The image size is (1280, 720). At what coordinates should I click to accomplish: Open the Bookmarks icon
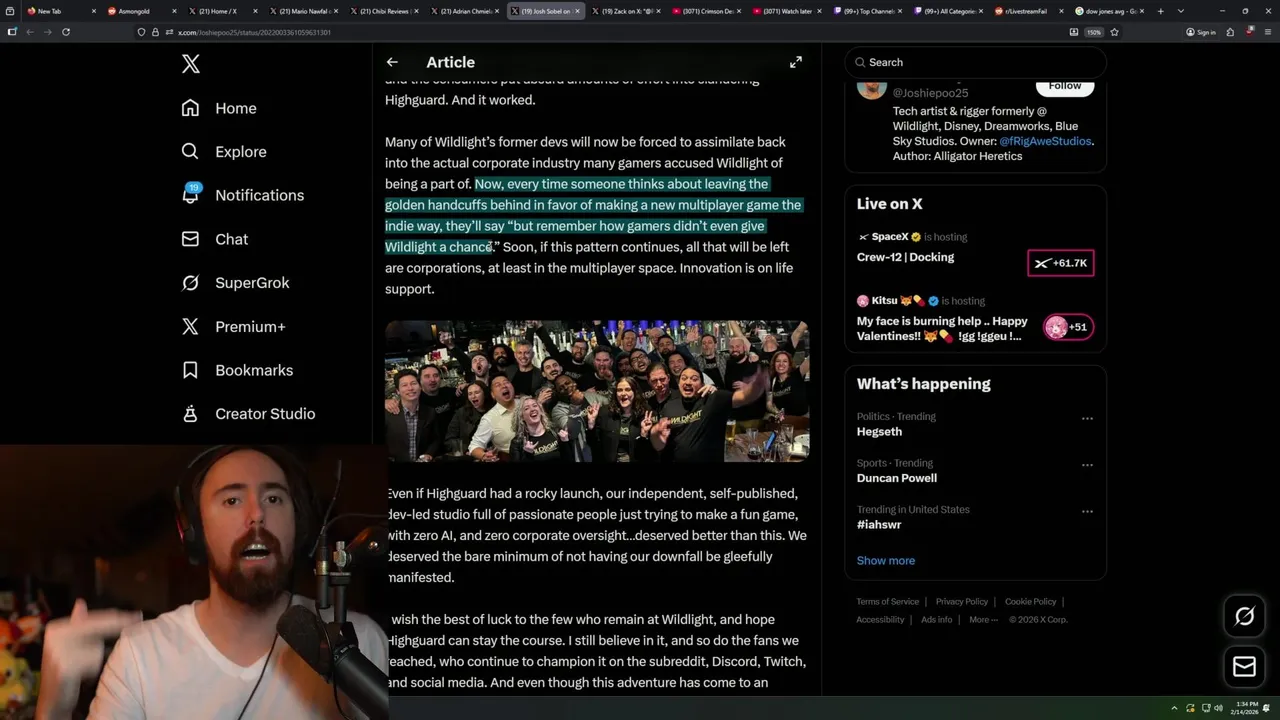190,370
